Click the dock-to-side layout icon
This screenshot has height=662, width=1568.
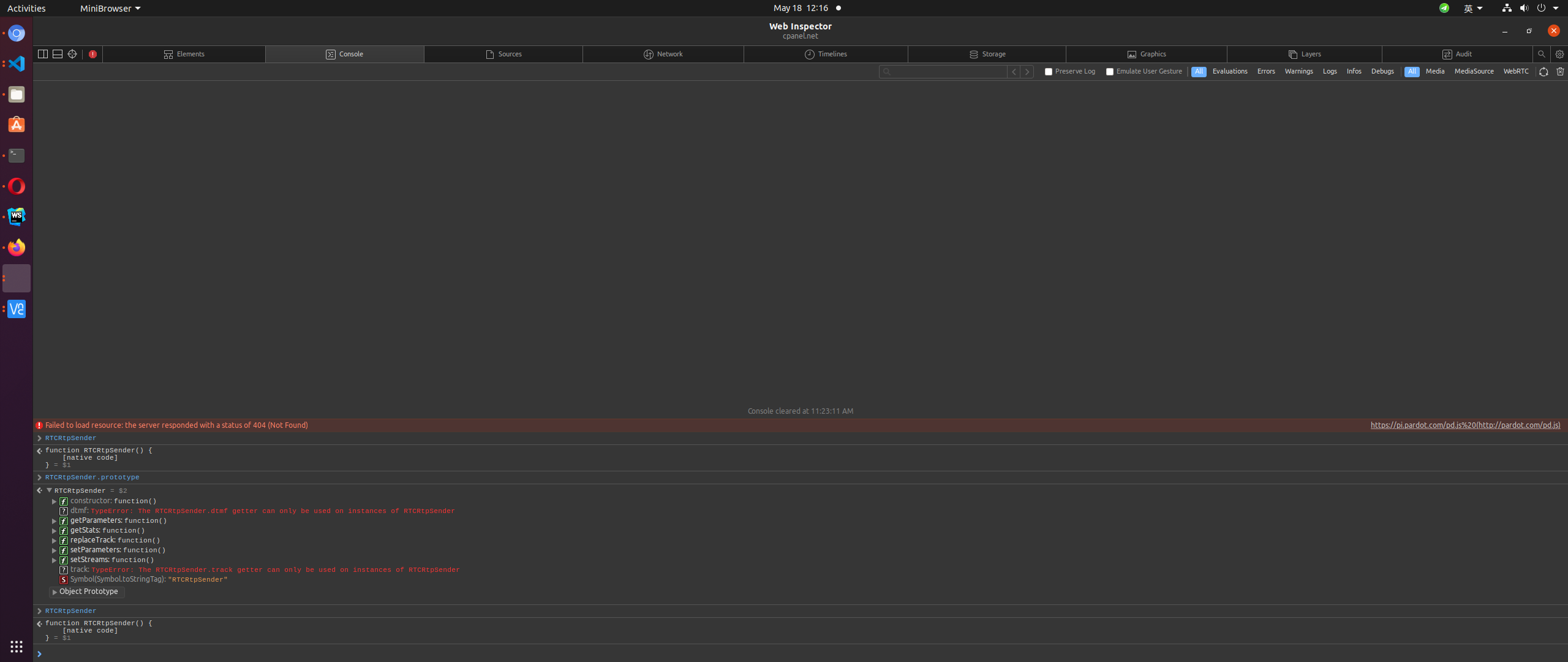(x=42, y=54)
